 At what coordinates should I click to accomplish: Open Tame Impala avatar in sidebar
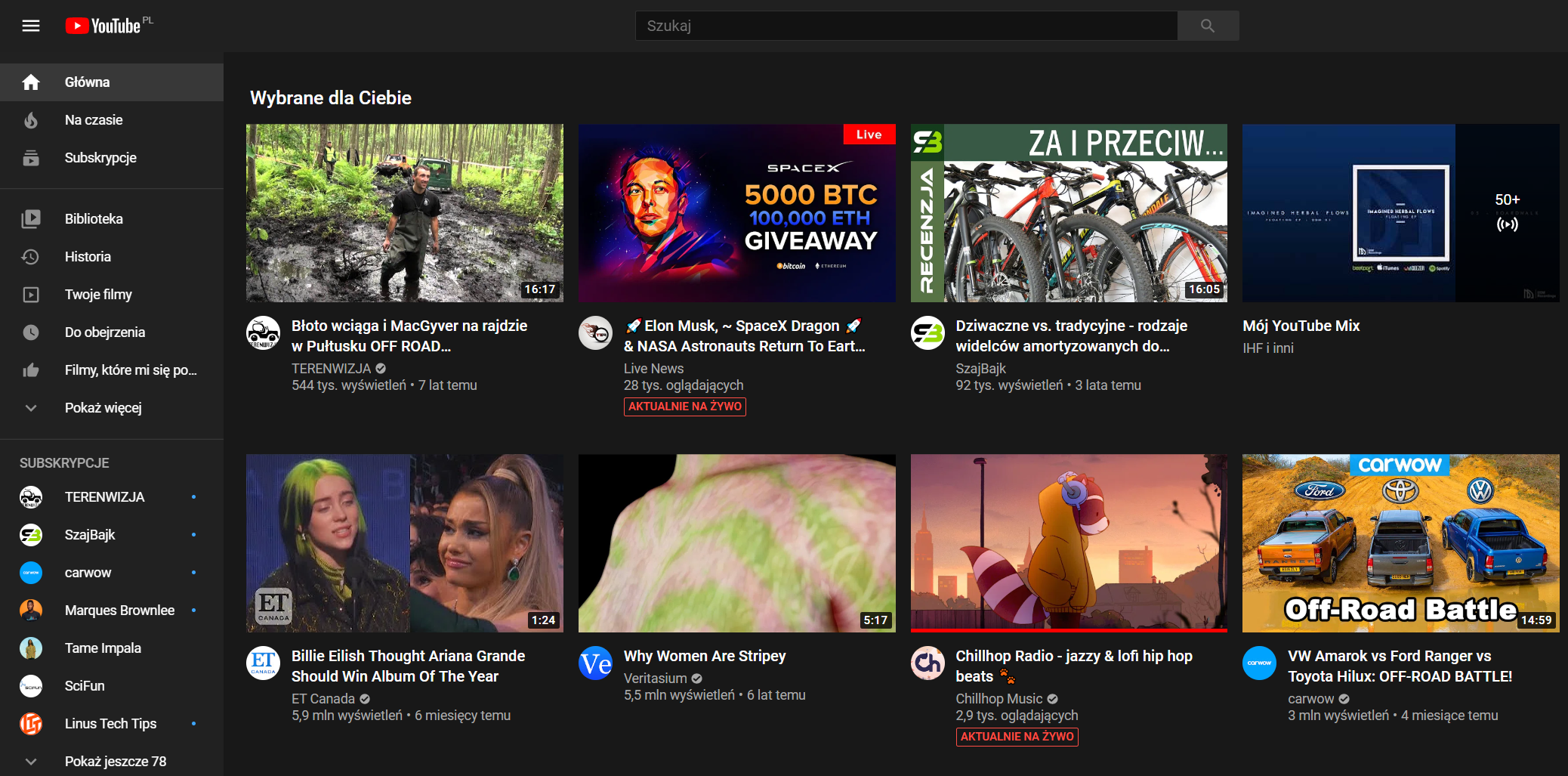click(x=31, y=648)
